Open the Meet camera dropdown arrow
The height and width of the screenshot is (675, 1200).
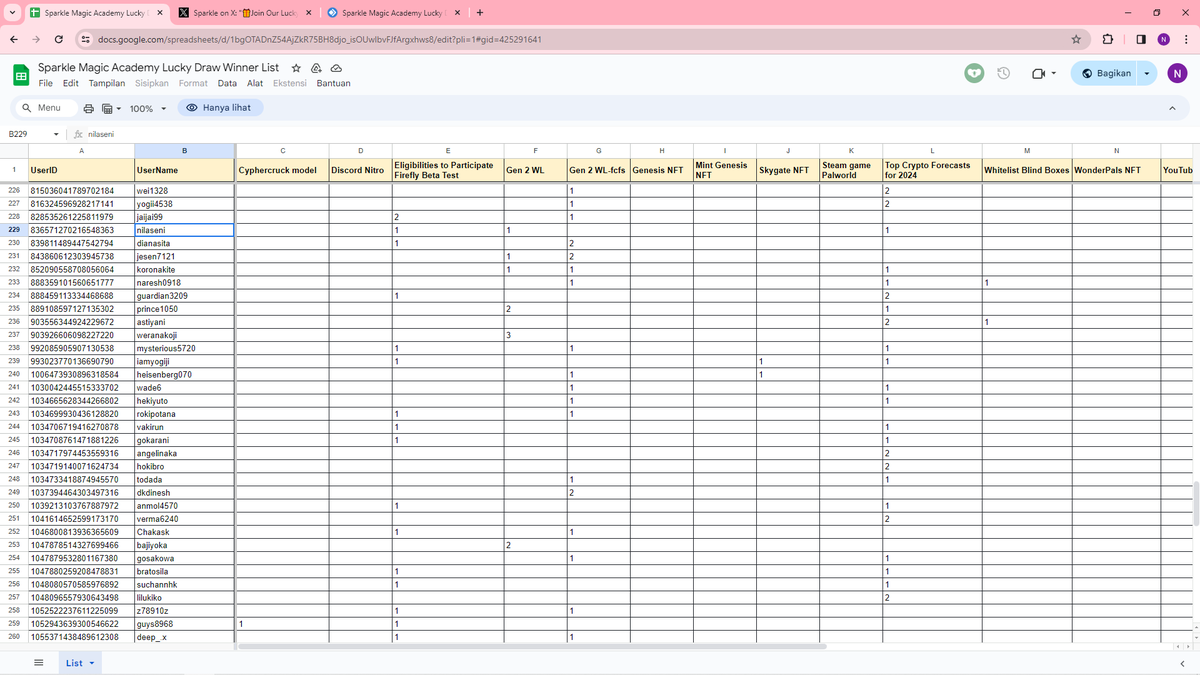point(1053,74)
